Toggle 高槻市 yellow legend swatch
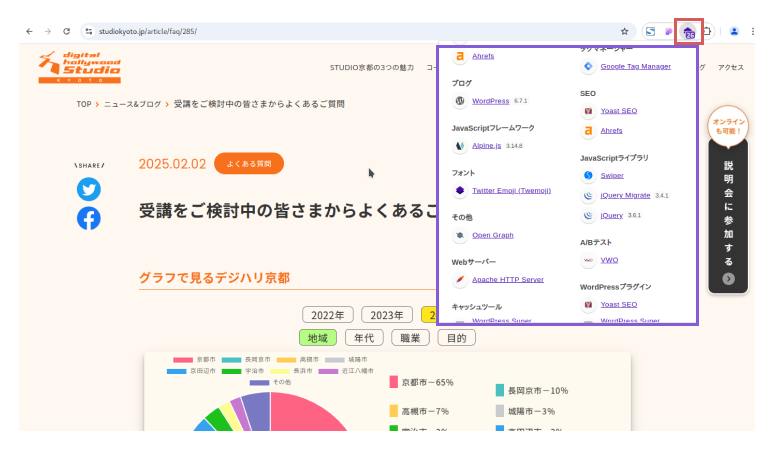 tap(286, 360)
